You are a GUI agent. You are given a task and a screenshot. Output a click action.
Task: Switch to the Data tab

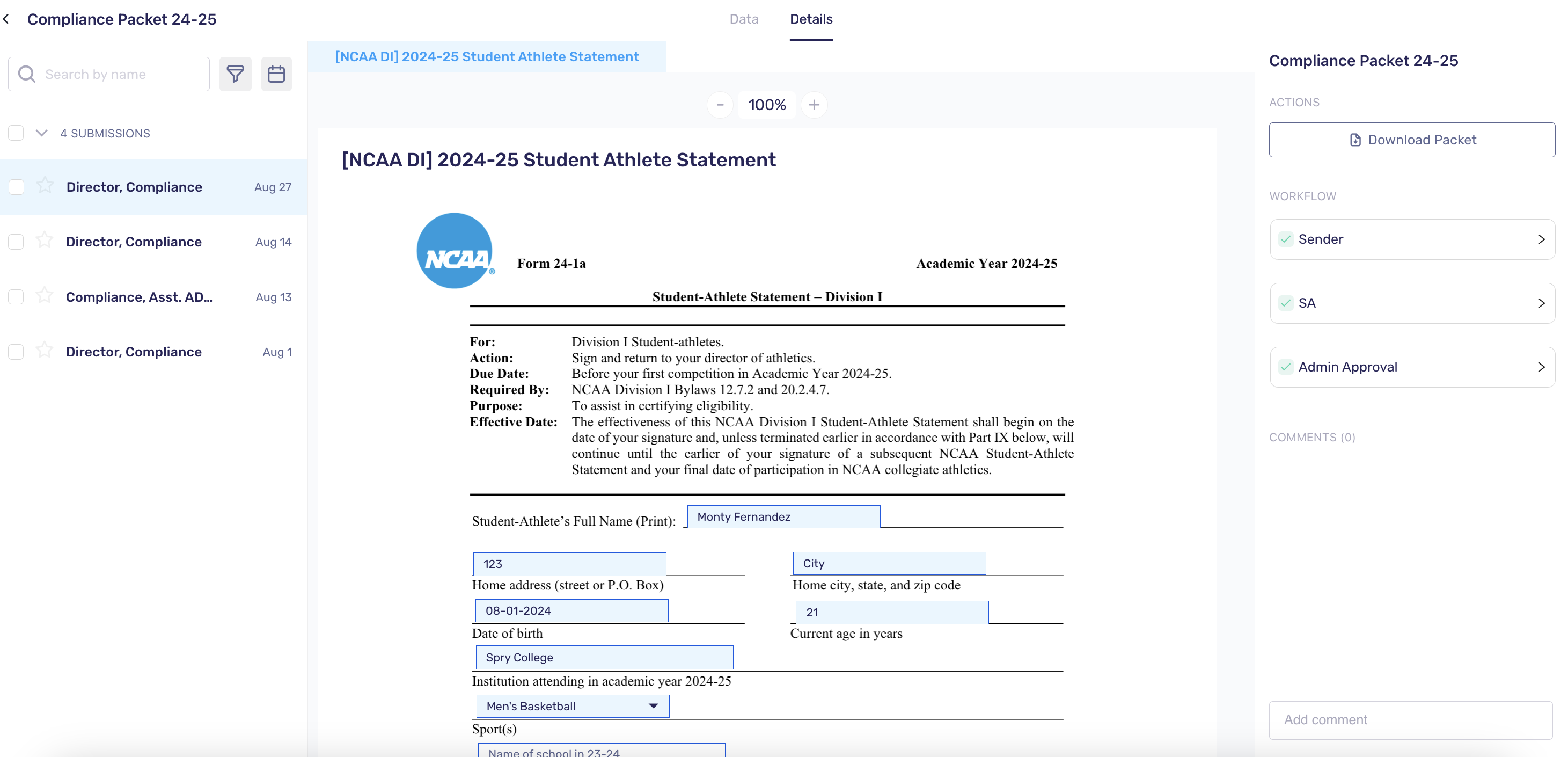pos(744,19)
